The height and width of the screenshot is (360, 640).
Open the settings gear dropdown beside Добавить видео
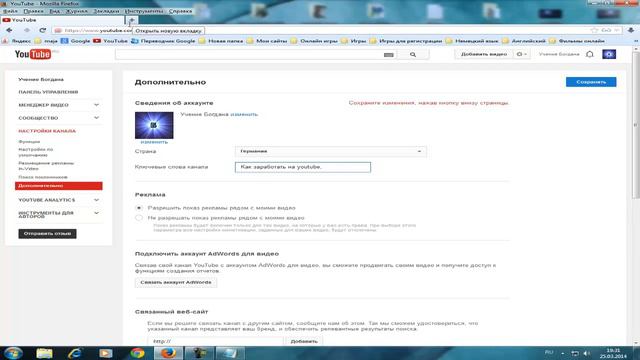(x=521, y=54)
